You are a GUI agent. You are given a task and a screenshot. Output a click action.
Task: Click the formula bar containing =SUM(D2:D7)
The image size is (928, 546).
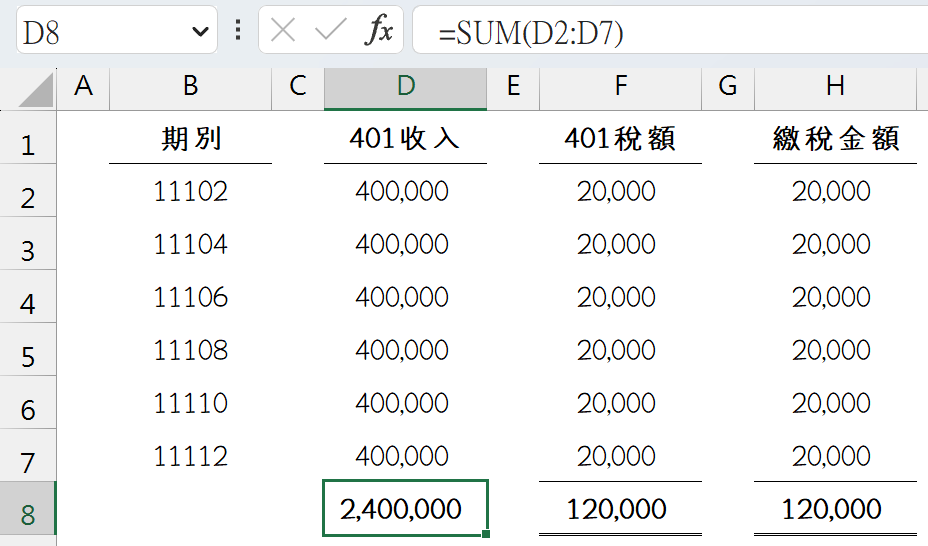[x=670, y=31]
